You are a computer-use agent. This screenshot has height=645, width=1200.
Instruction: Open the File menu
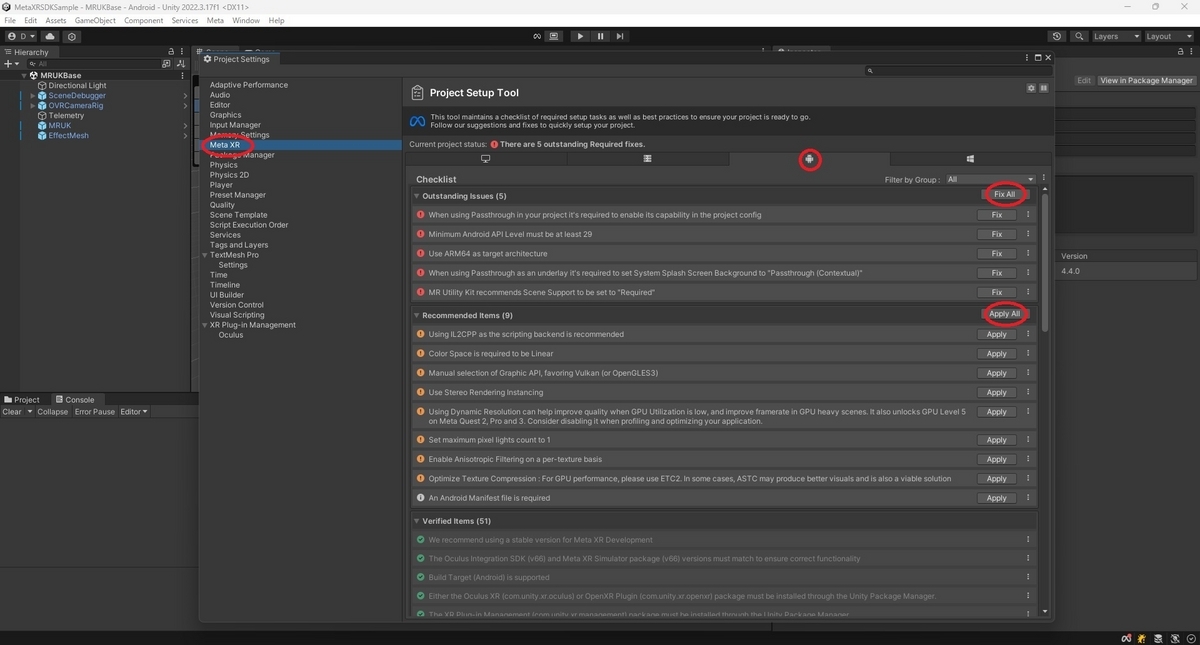click(x=10, y=20)
